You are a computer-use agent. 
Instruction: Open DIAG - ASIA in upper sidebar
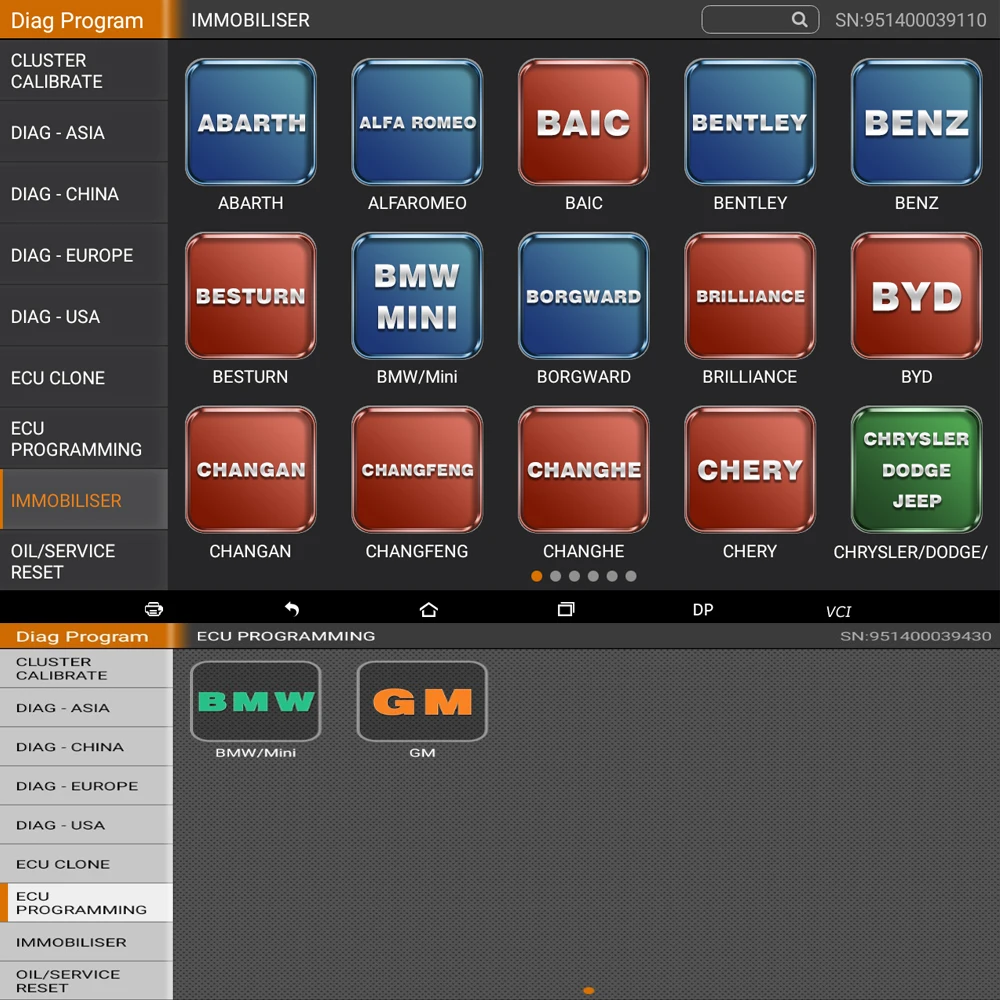click(x=84, y=133)
